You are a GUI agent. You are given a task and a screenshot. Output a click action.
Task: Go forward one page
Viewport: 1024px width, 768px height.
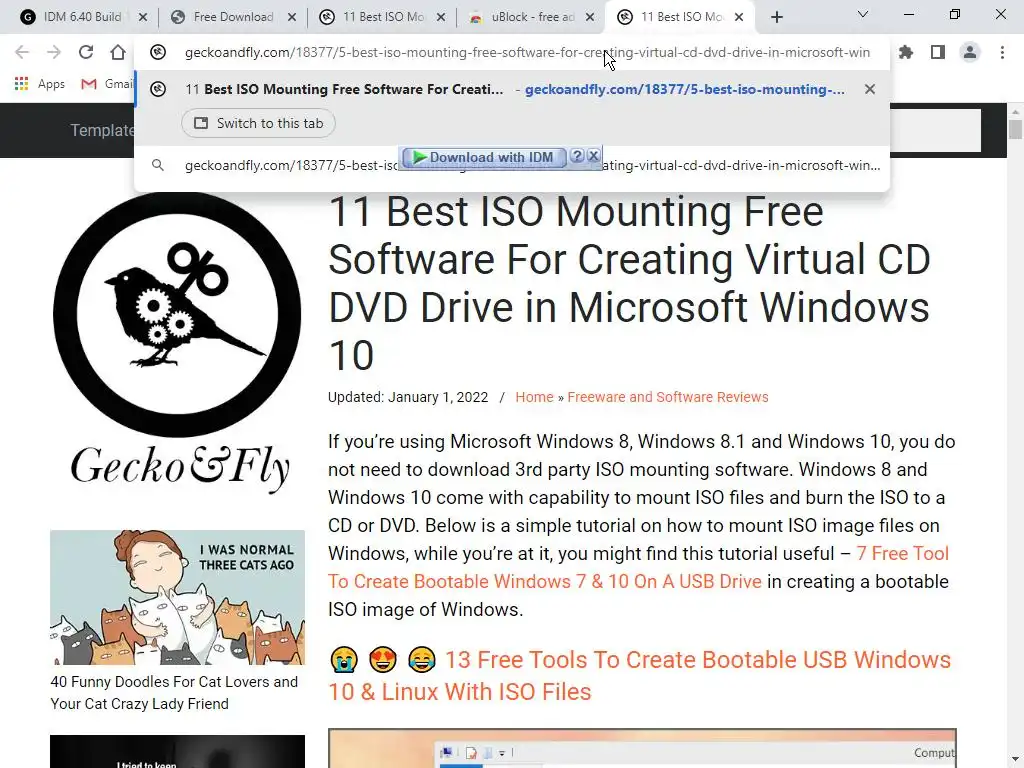(x=54, y=52)
